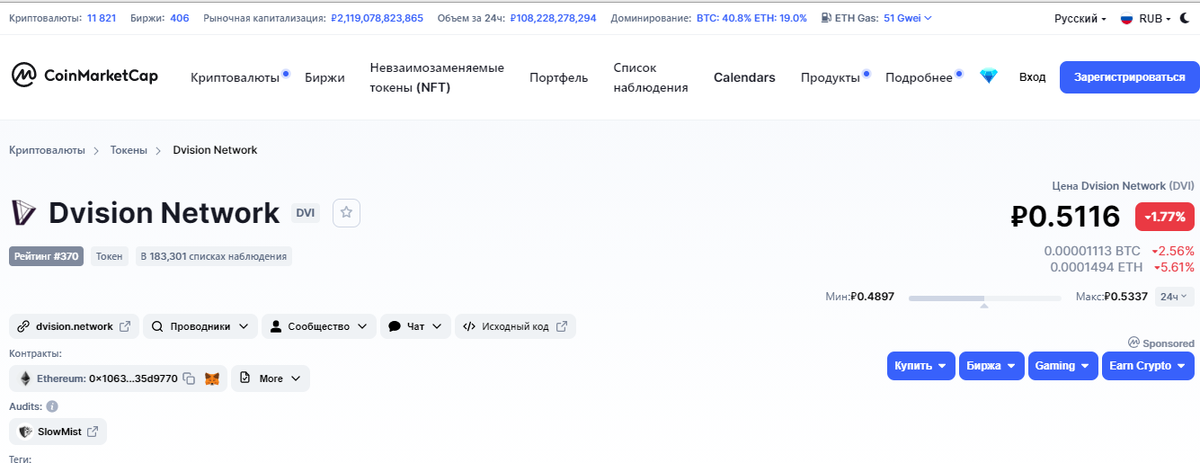Click the red -1.77% change badge
The image size is (1200, 463).
(1164, 216)
